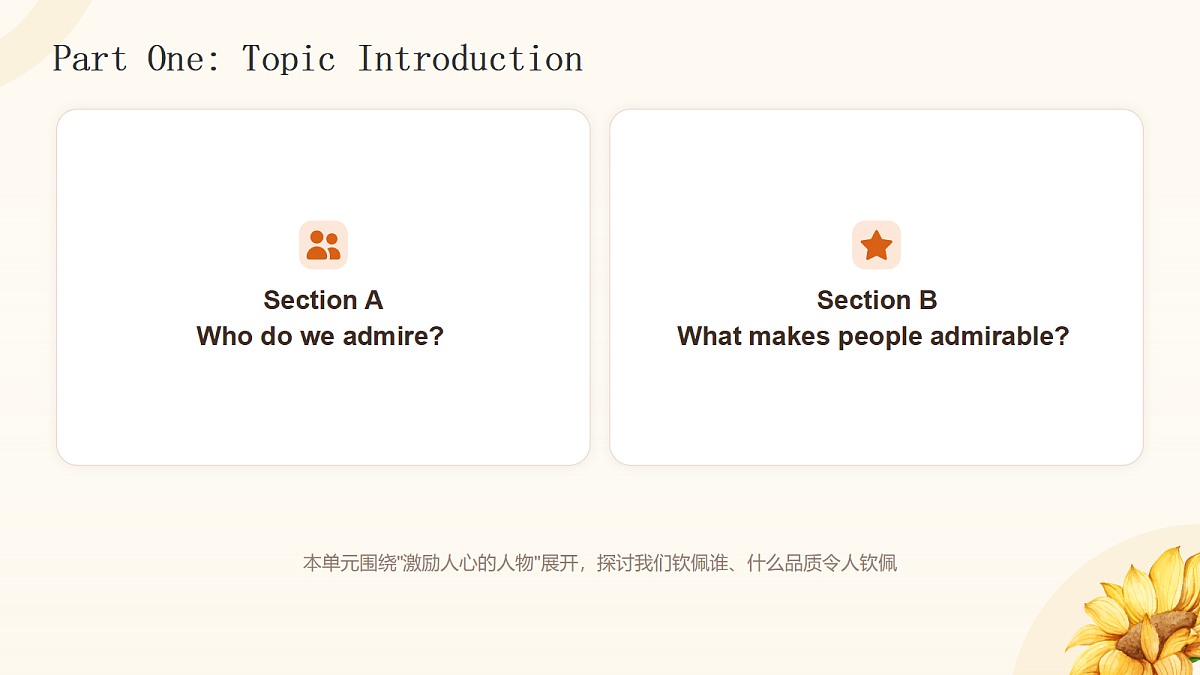Click the quoted phrase "激励人心的人物" in footer
The width and height of the screenshot is (1200, 675).
click(470, 563)
